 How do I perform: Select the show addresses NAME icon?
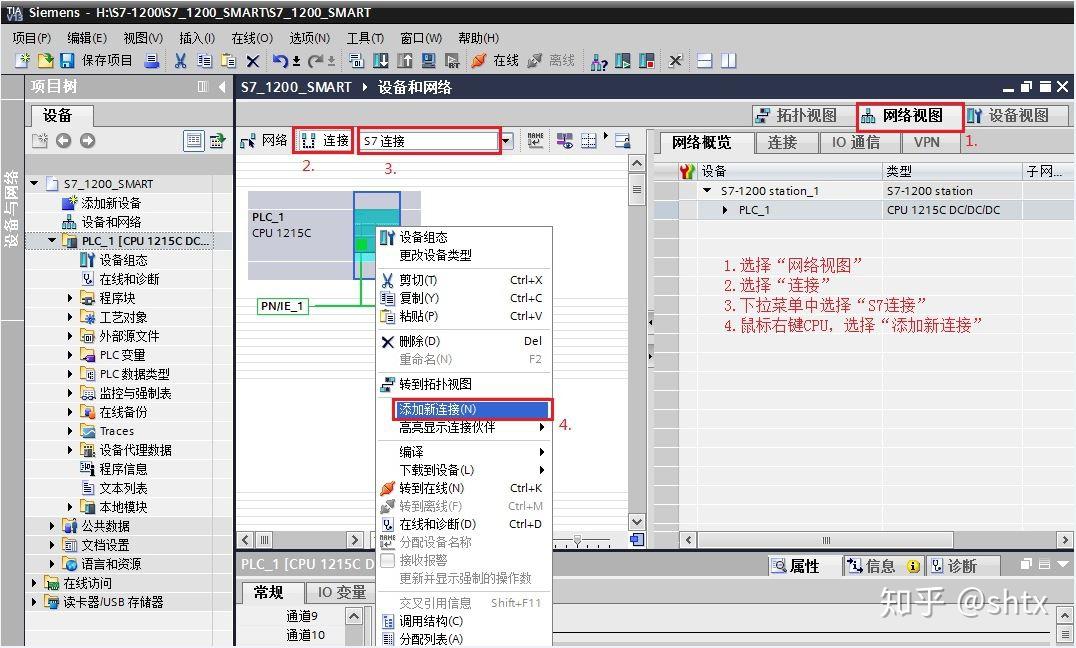tap(535, 140)
